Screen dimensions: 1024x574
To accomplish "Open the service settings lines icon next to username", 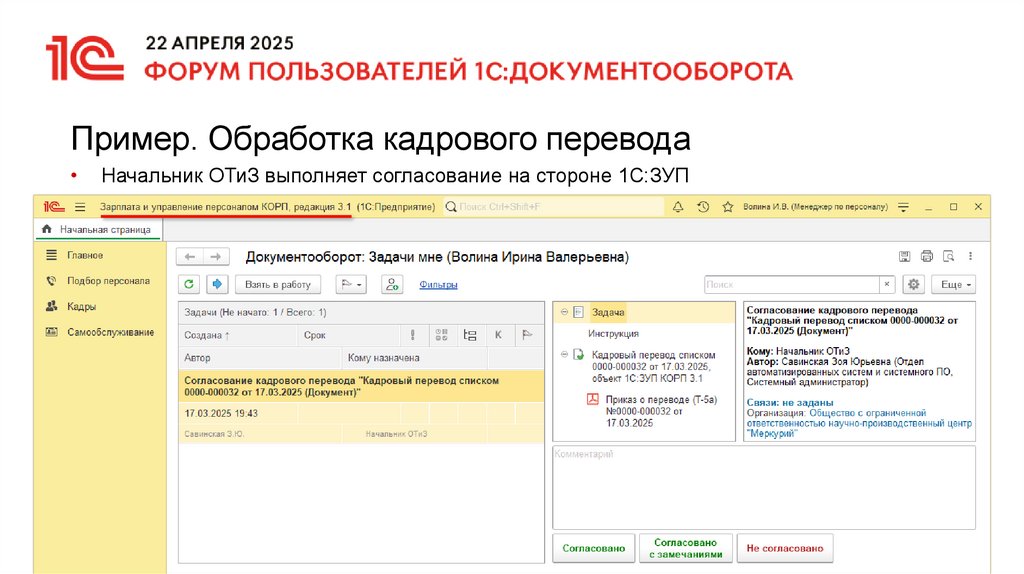I will [x=903, y=207].
